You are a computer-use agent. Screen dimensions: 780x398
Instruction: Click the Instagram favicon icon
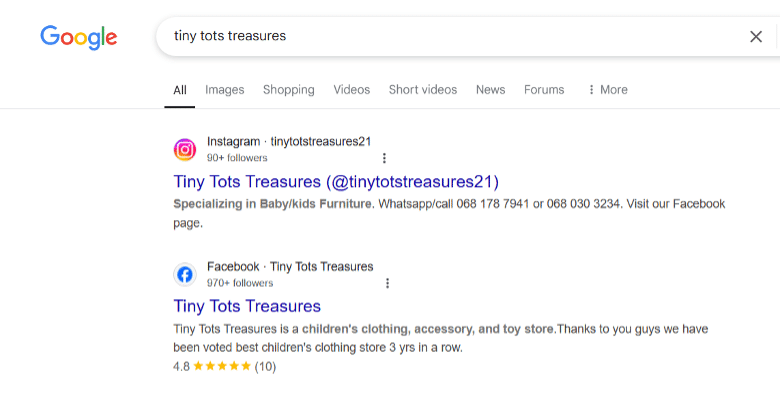click(x=185, y=150)
